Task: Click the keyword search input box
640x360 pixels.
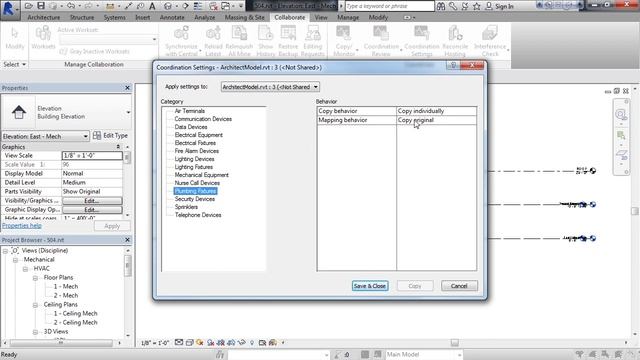Action: (x=390, y=6)
